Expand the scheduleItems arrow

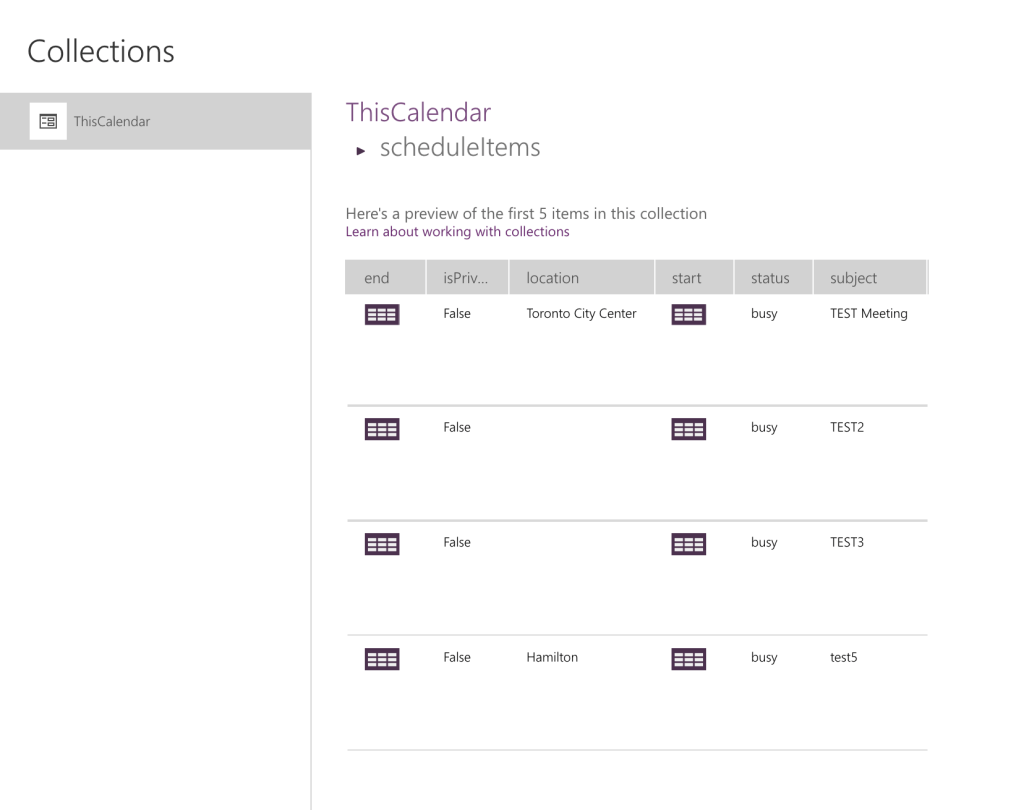[360, 151]
